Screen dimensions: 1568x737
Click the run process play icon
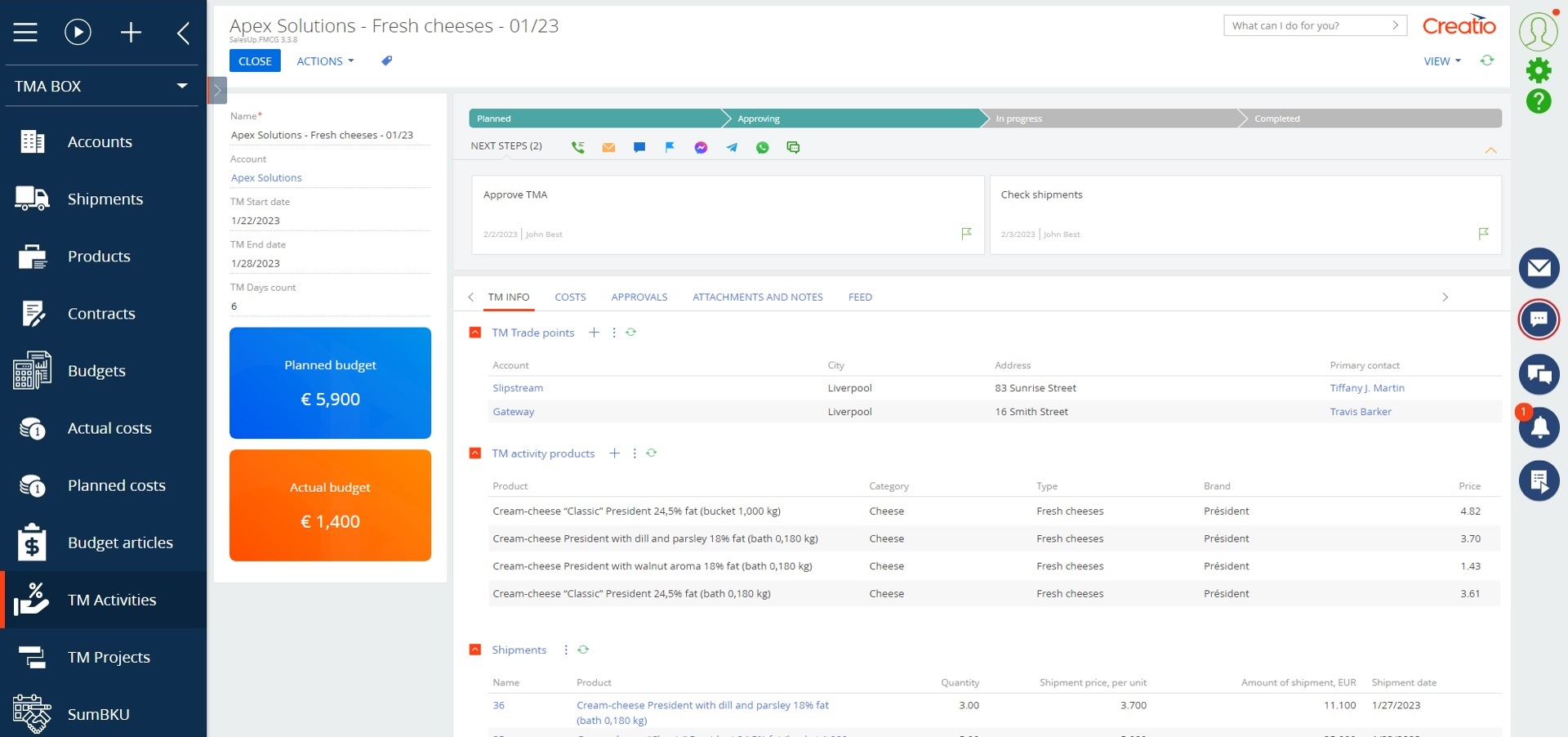(78, 32)
